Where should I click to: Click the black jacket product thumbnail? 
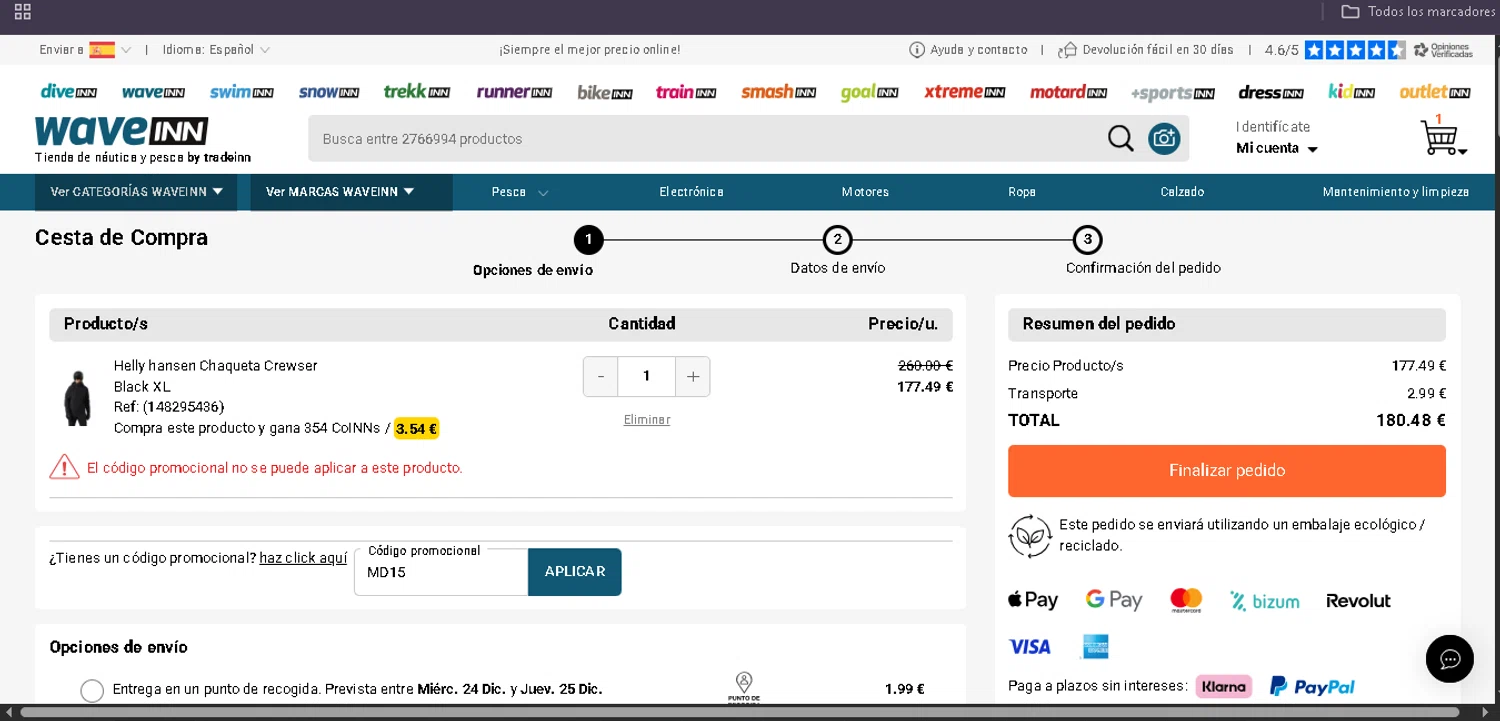click(x=77, y=397)
